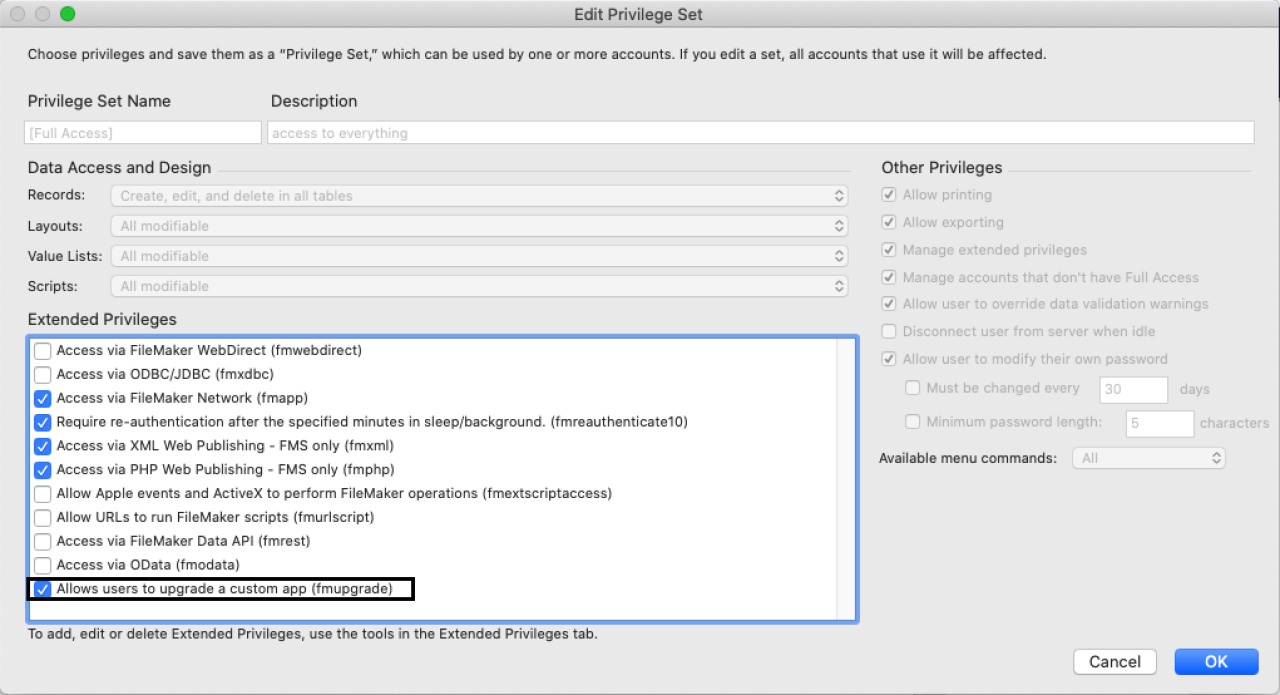Check Allow Apple events and ActiveX (fmextscriptaccess)
The height and width of the screenshot is (695, 1280).
43,494
